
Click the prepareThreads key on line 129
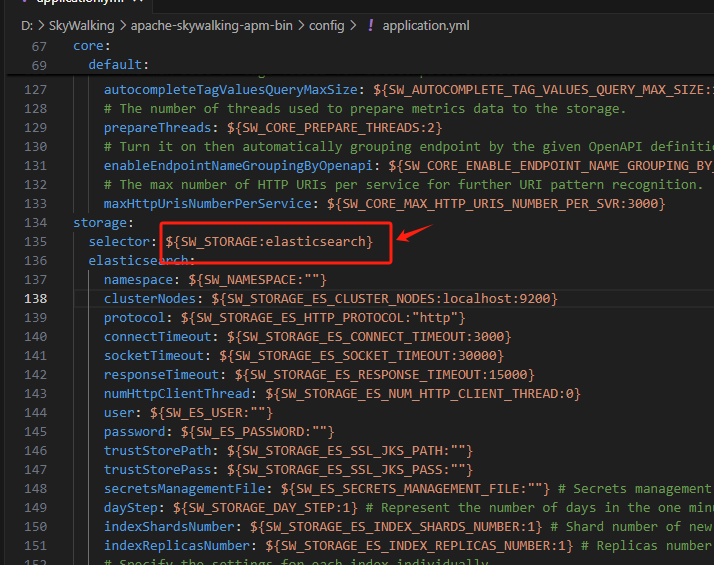(158, 128)
